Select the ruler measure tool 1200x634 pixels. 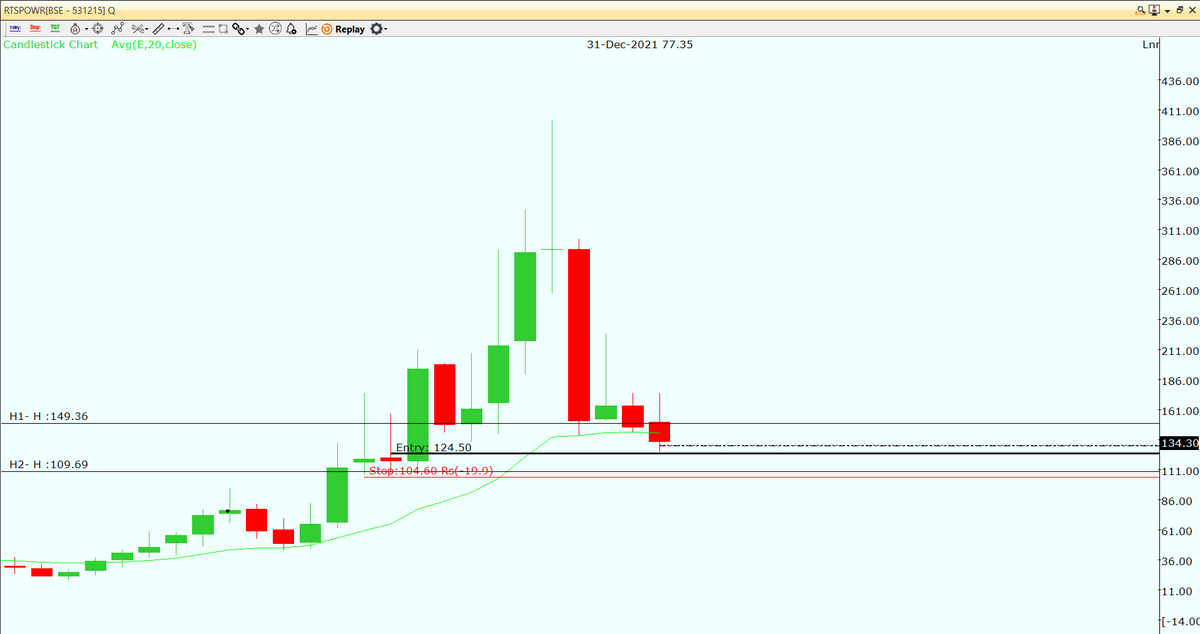coord(158,29)
